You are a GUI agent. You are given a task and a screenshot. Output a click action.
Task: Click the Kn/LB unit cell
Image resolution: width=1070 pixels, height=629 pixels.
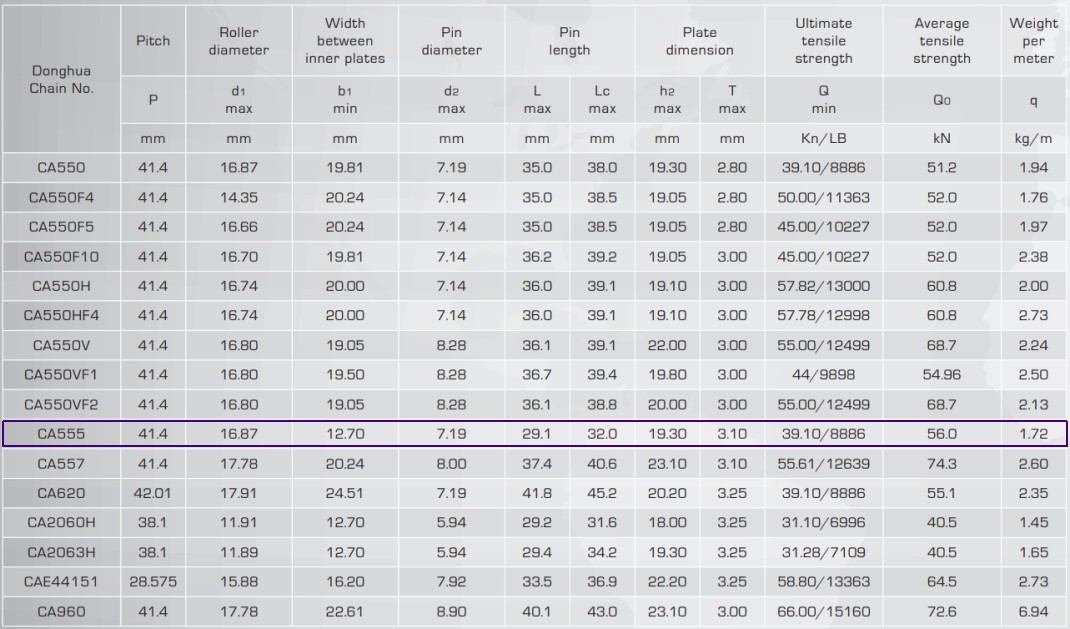click(x=824, y=138)
